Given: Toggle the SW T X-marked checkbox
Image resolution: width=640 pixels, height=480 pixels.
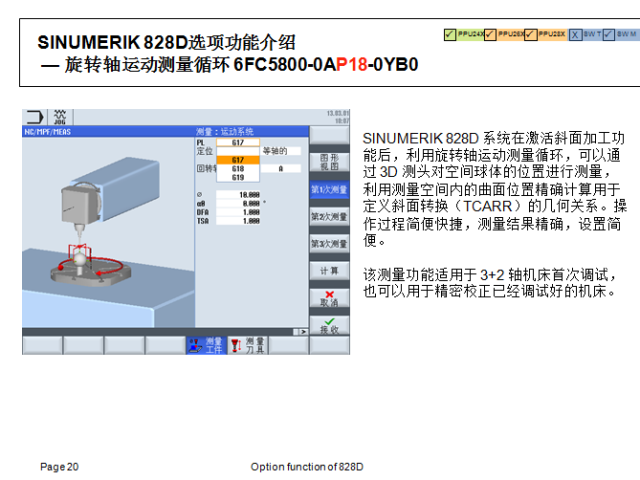Looking at the screenshot, I should 575,34.
